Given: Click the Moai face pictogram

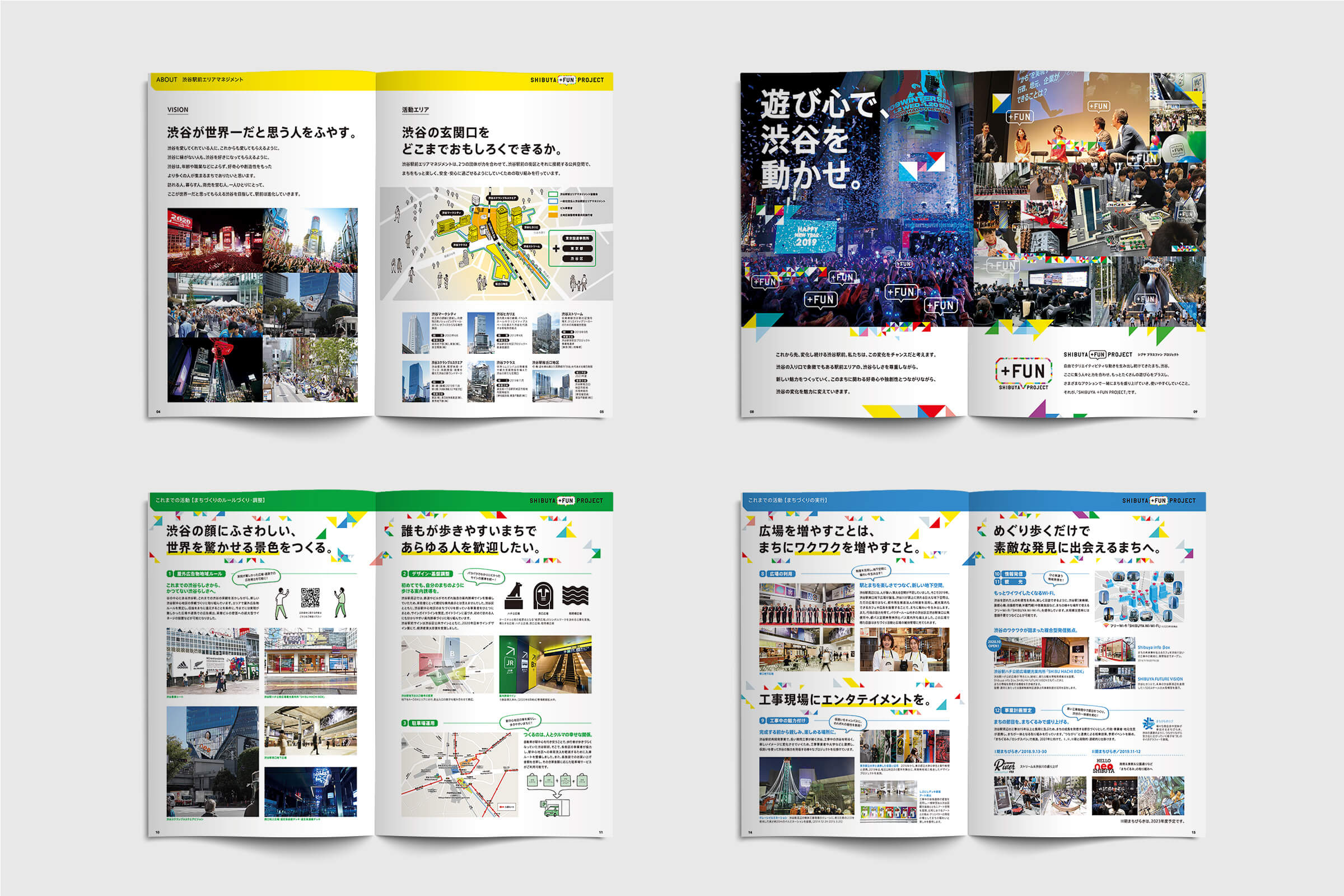Looking at the screenshot, I should tap(543, 595).
